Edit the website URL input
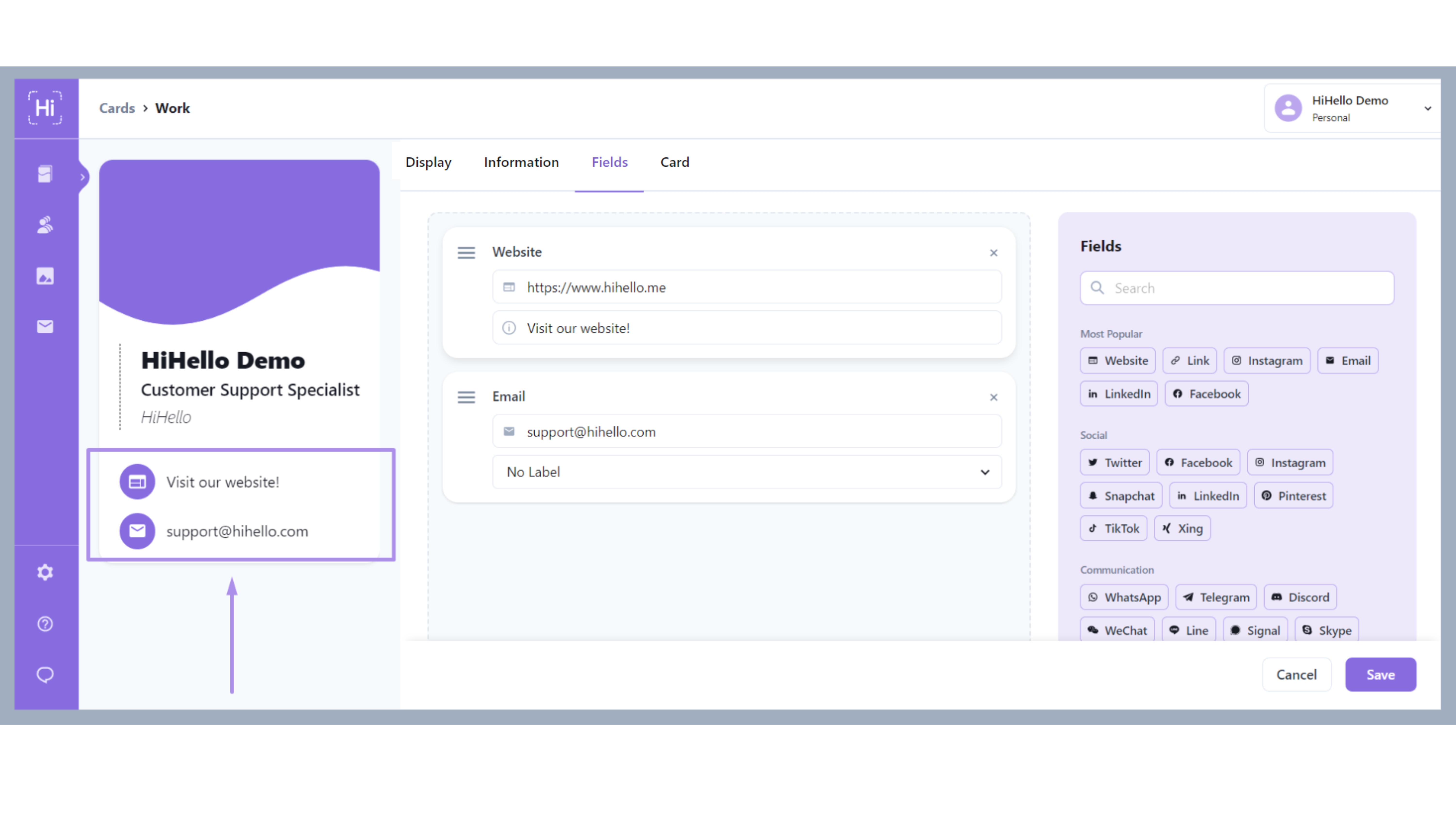Image resolution: width=1456 pixels, height=819 pixels. [747, 287]
